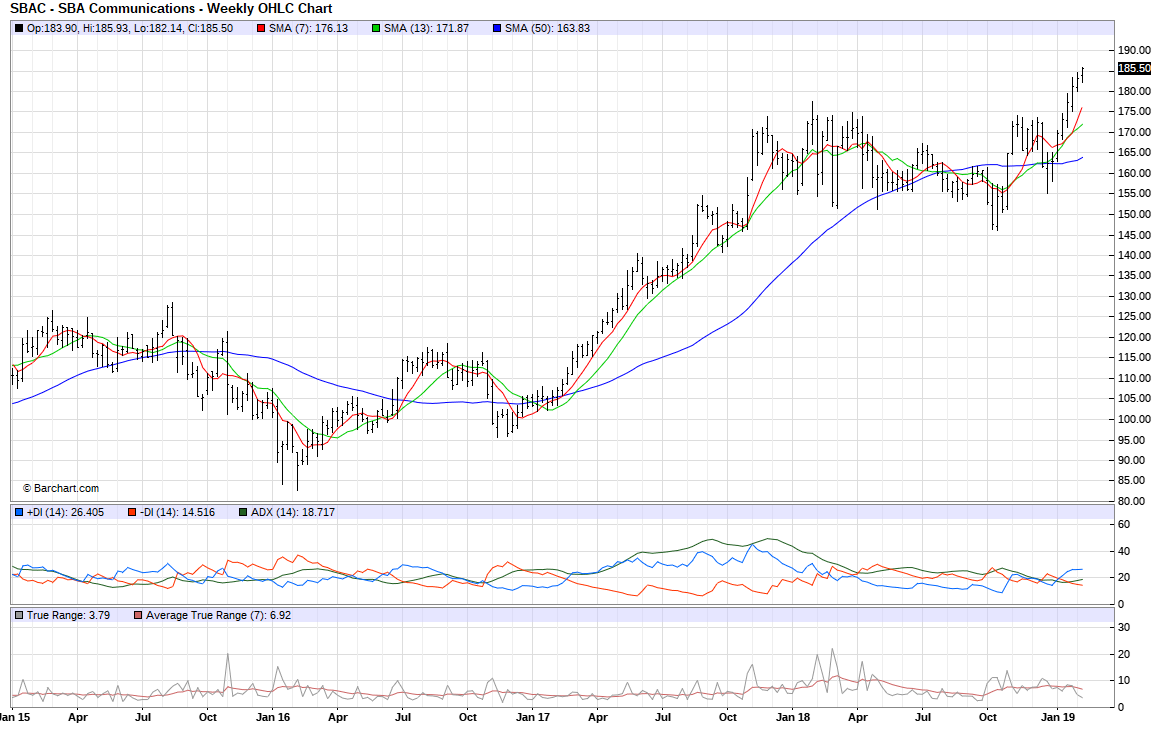This screenshot has width=1156, height=748.
Task: Click the gray True Range legend swatch
Action: 19,615
